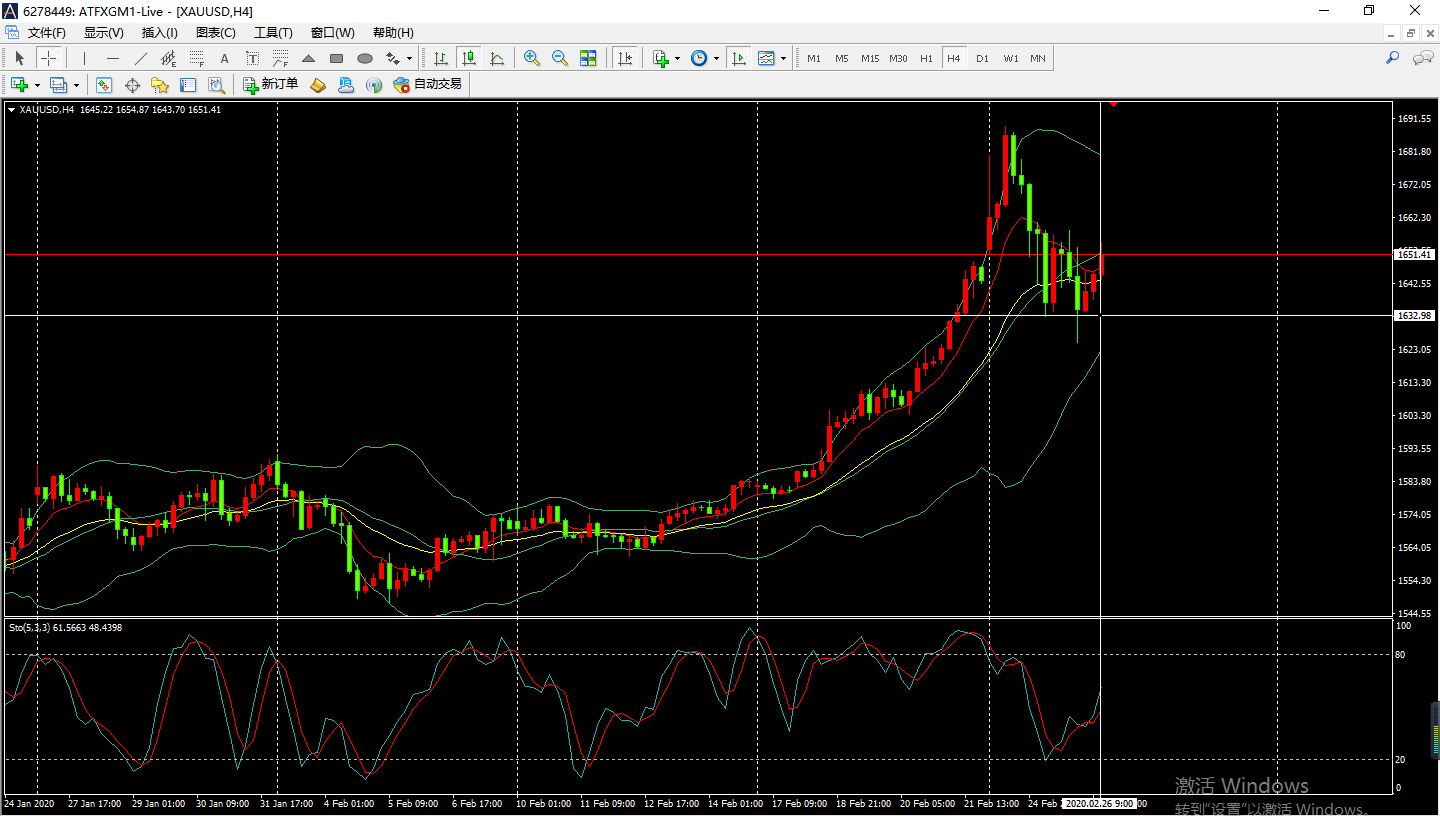The height and width of the screenshot is (816, 1440).
Task: Expand the indicators list dropdown arrow
Action: pos(677,58)
